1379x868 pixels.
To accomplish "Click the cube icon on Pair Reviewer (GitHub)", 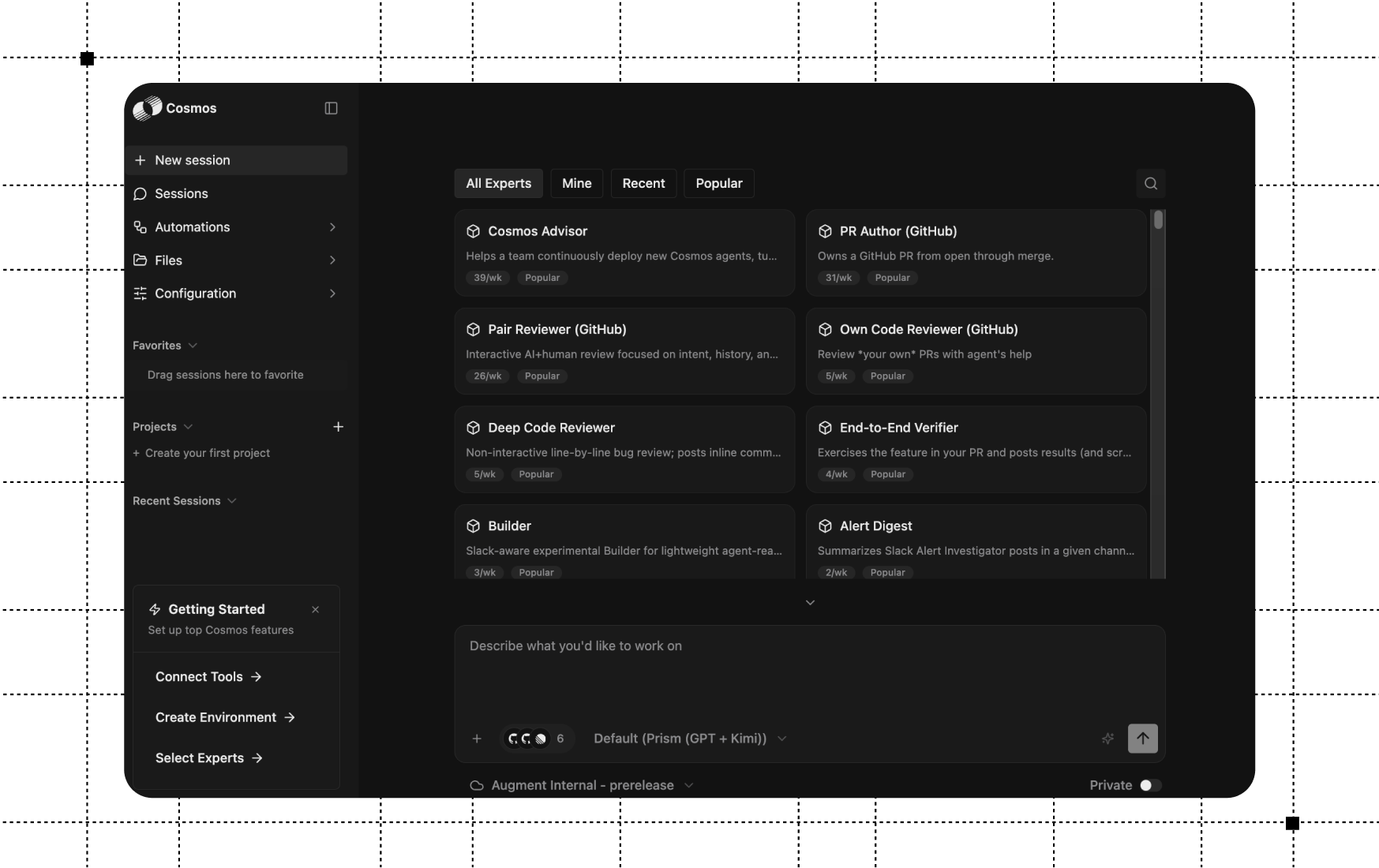I will point(474,329).
